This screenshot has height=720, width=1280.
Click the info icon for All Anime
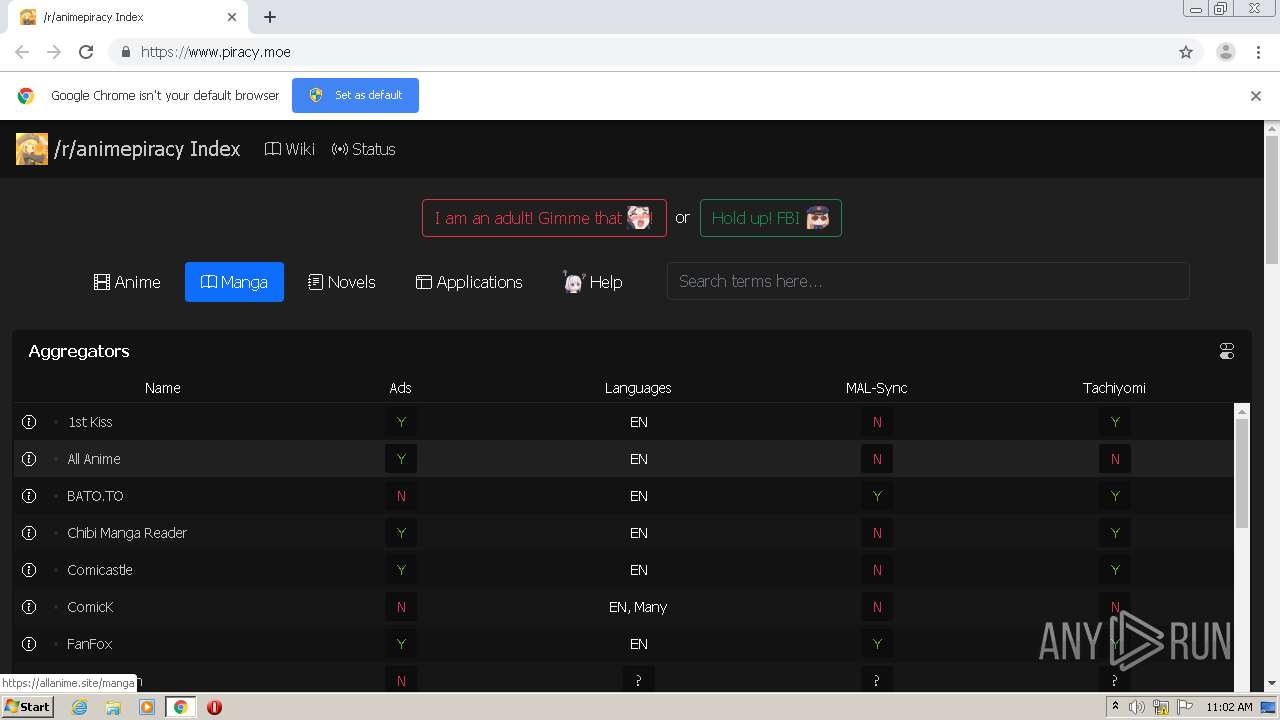tap(29, 459)
